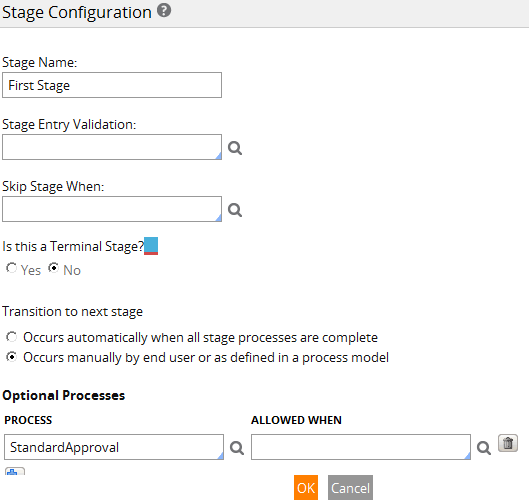Viewport: 529px width, 500px height.
Task: Open Skip Stage When lookup magnifier
Action: pyautogui.click(x=235, y=210)
